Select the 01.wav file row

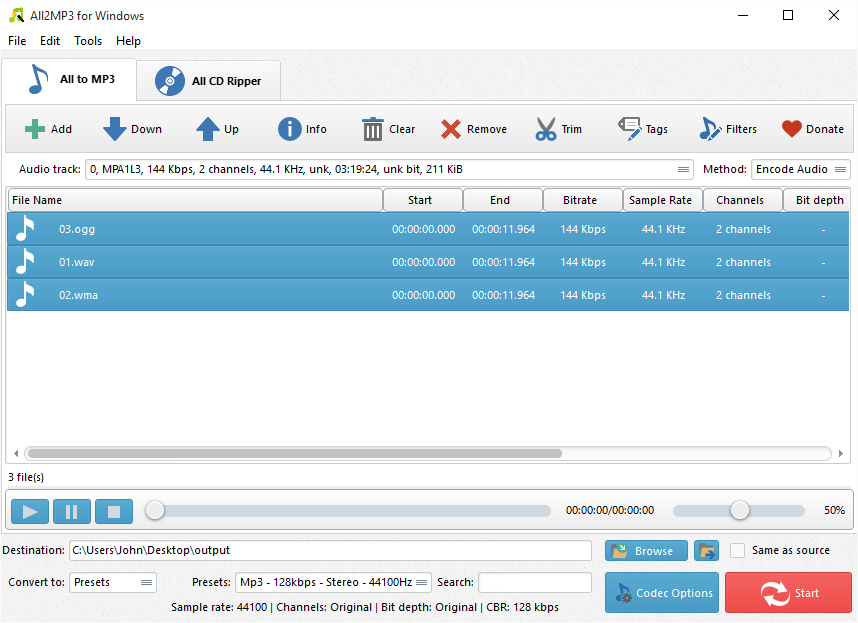(428, 261)
